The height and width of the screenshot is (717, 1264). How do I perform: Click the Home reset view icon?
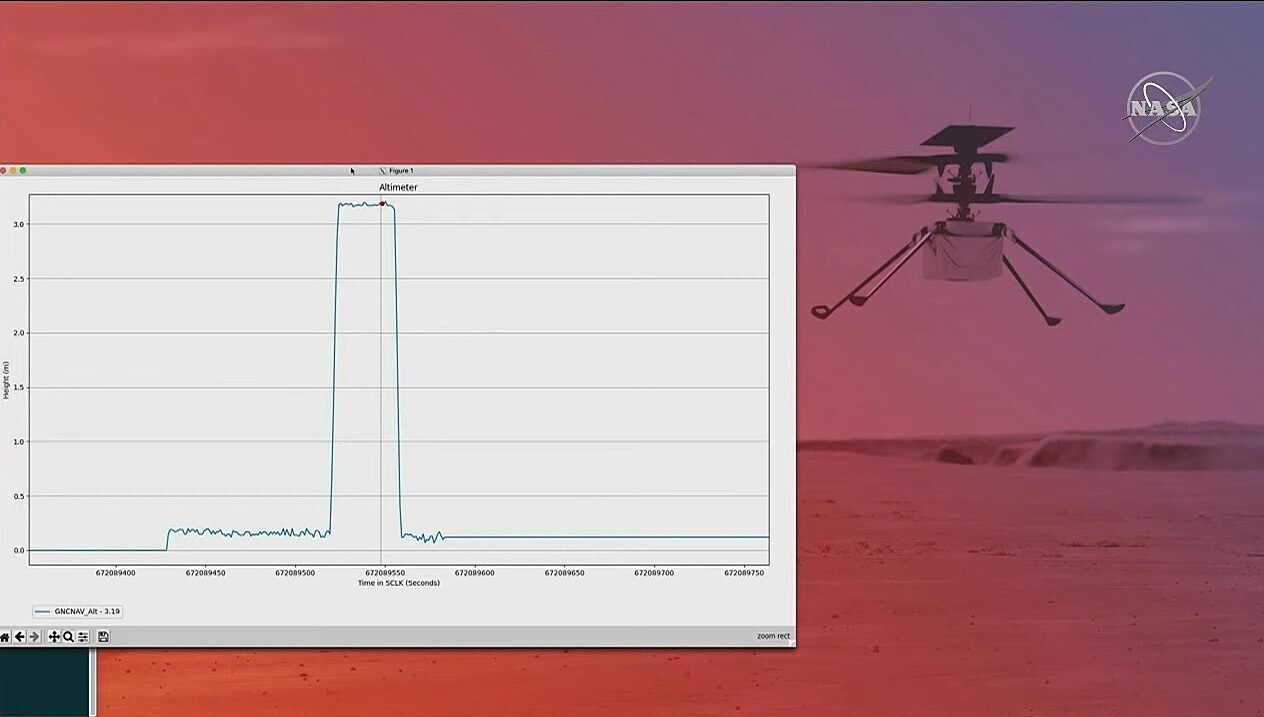(5, 637)
